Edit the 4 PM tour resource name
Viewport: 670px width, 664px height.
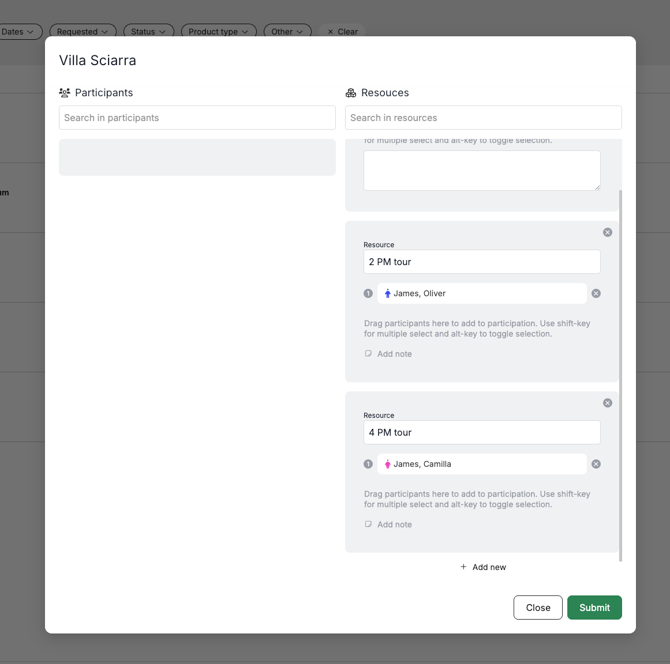(x=482, y=433)
